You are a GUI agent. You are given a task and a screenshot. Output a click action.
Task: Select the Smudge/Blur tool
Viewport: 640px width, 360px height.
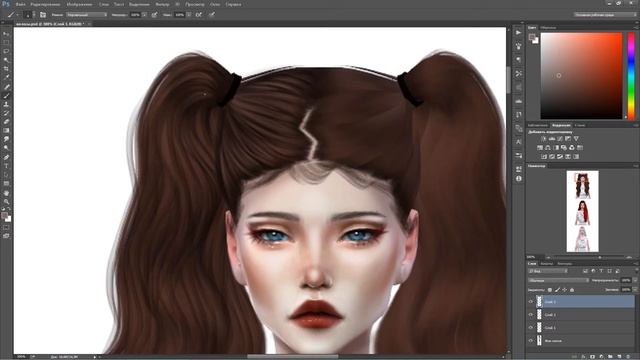[x=6, y=140]
